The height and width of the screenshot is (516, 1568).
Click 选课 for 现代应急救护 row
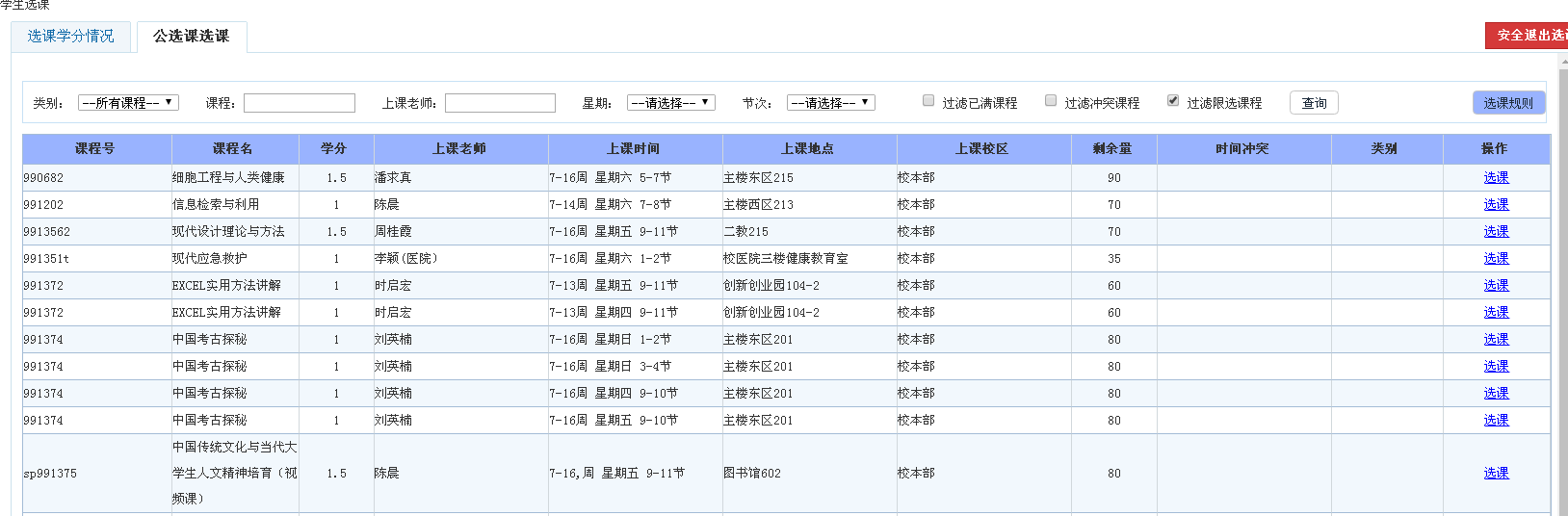[1496, 259]
